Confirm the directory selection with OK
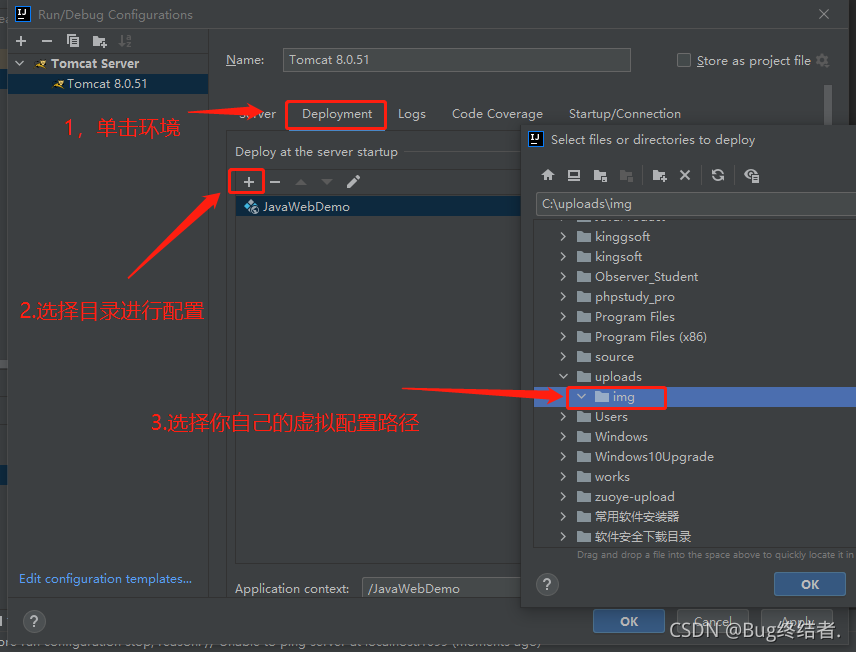 pyautogui.click(x=810, y=584)
